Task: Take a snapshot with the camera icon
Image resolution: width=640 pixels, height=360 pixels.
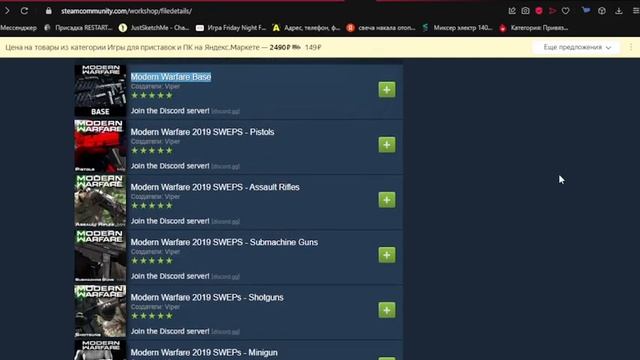Action: (525, 11)
